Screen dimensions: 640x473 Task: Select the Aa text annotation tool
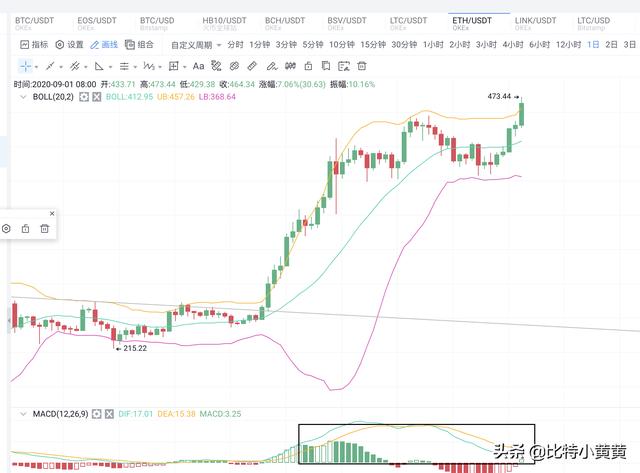[198, 66]
